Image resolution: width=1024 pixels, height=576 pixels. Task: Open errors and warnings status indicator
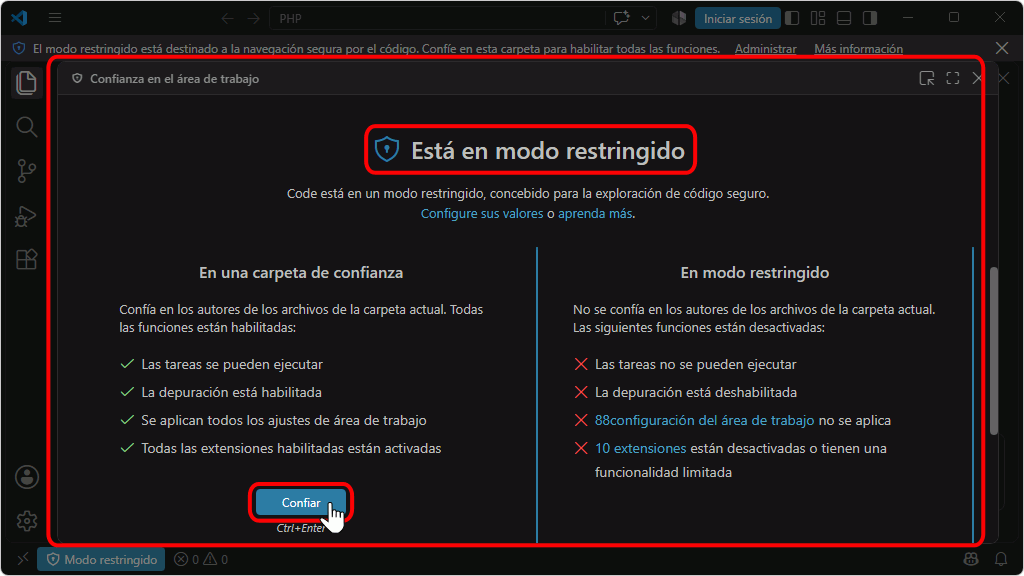point(201,560)
